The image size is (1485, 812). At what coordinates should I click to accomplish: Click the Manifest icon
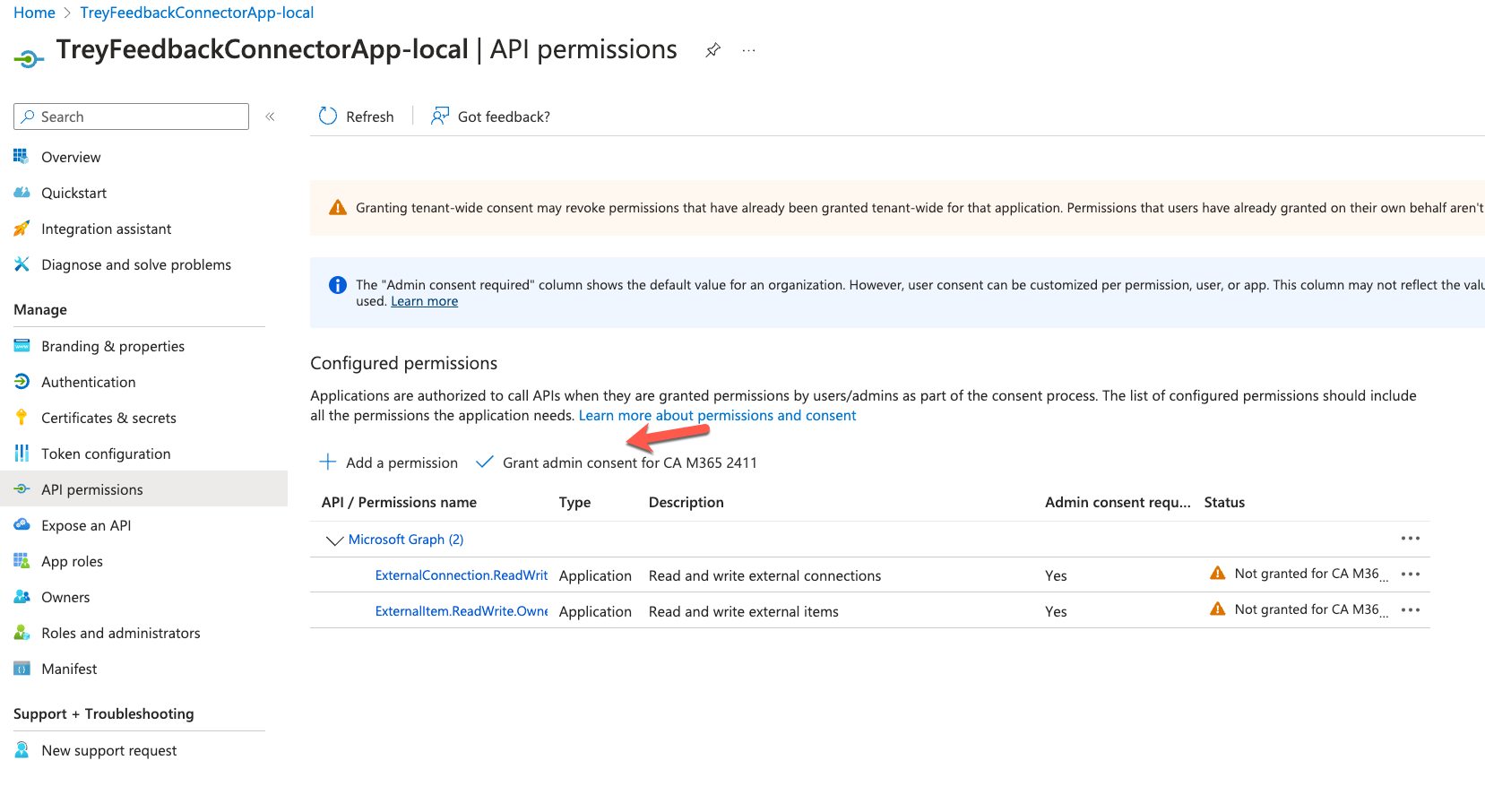[x=22, y=669]
